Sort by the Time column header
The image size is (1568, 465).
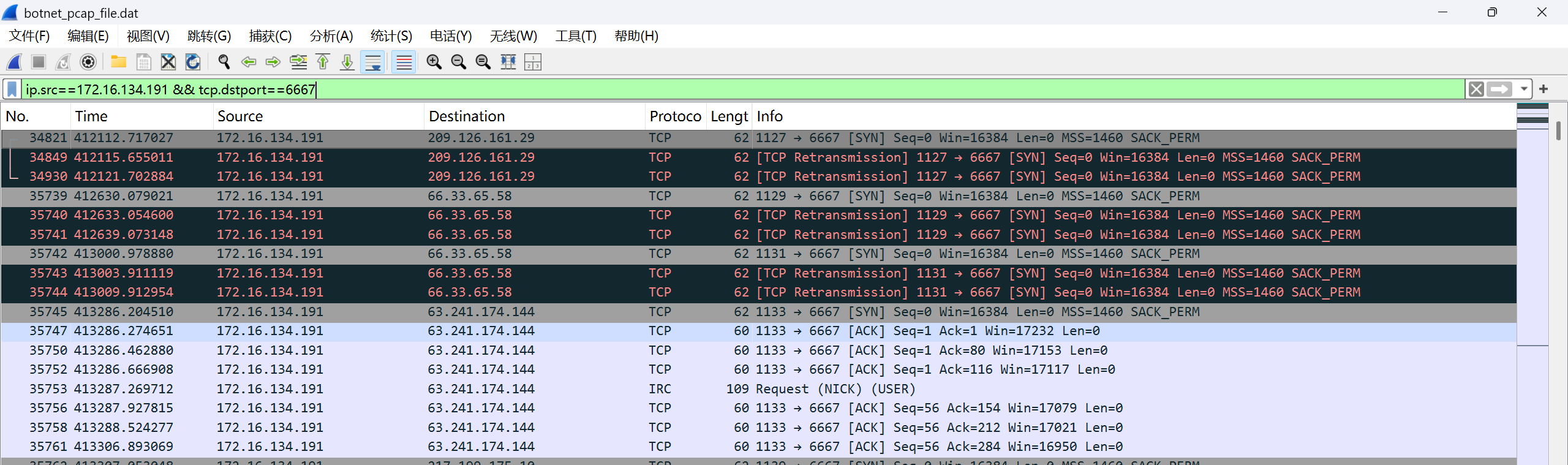pyautogui.click(x=141, y=116)
